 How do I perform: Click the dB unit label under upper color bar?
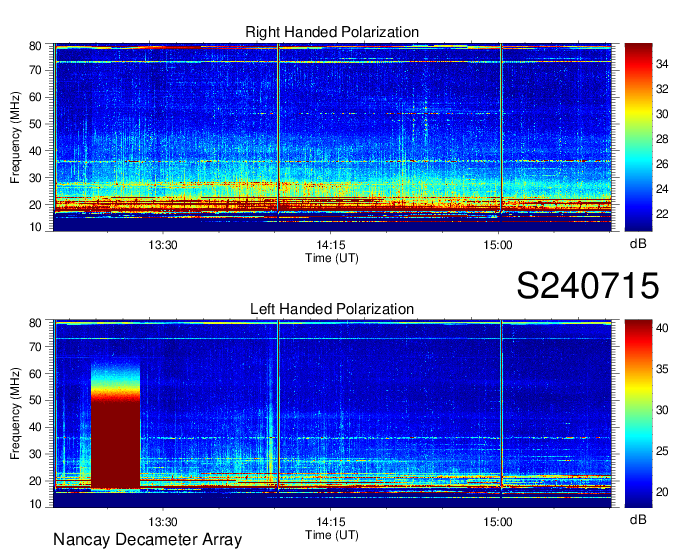[x=638, y=244]
